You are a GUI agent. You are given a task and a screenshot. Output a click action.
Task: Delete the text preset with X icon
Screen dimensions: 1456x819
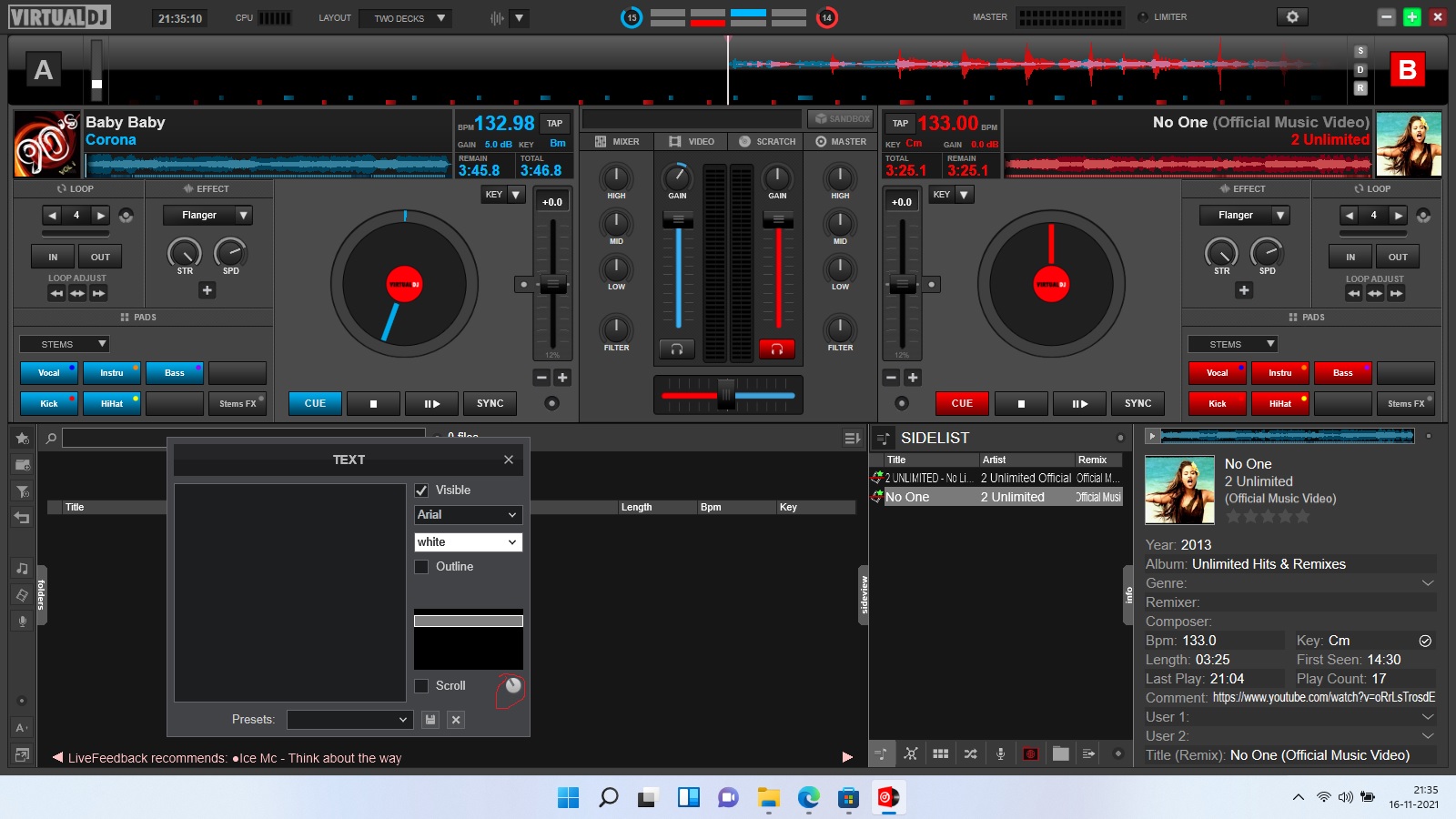(457, 720)
